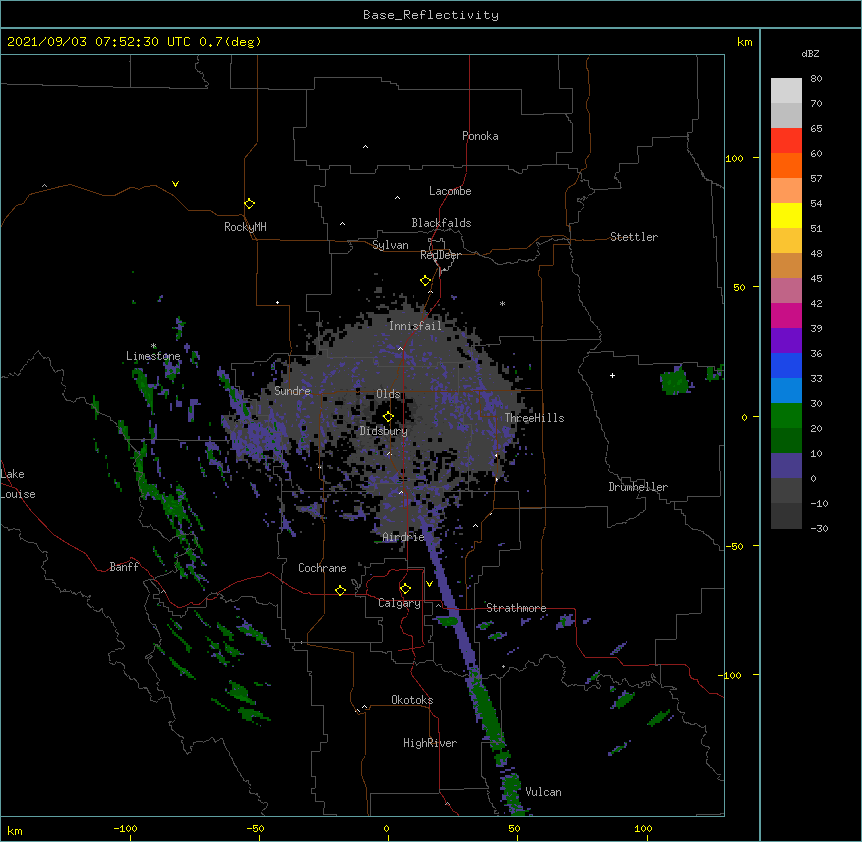Screen dimensions: 862x842
Task: Click the magenta 39-42 dBZ legend swatch
Action: (786, 315)
